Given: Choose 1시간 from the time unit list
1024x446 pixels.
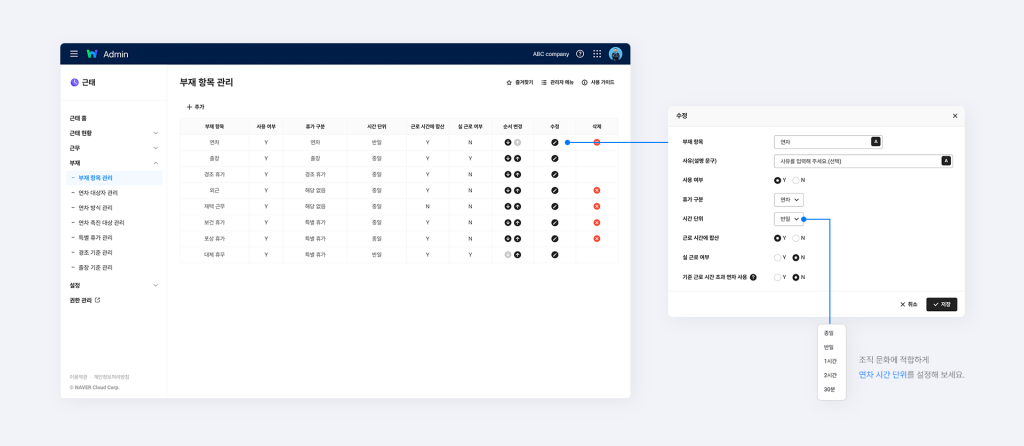Looking at the screenshot, I should click(830, 361).
